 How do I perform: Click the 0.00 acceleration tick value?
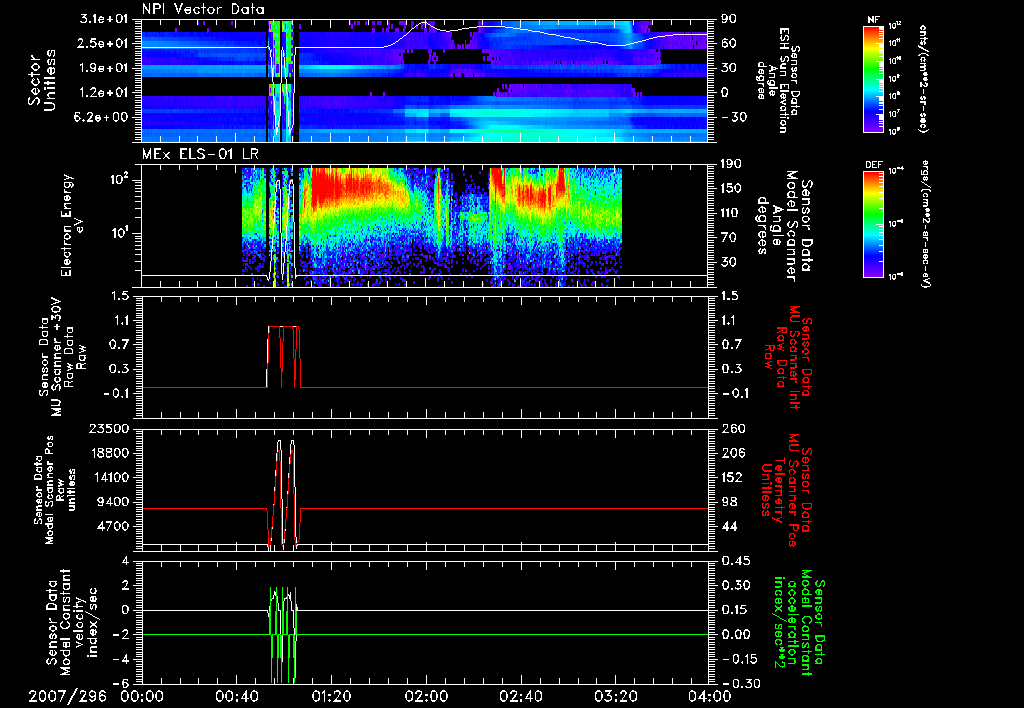735,634
